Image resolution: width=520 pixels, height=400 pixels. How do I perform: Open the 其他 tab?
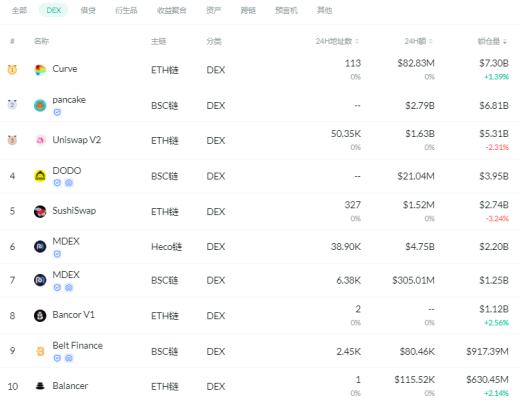[325, 10]
